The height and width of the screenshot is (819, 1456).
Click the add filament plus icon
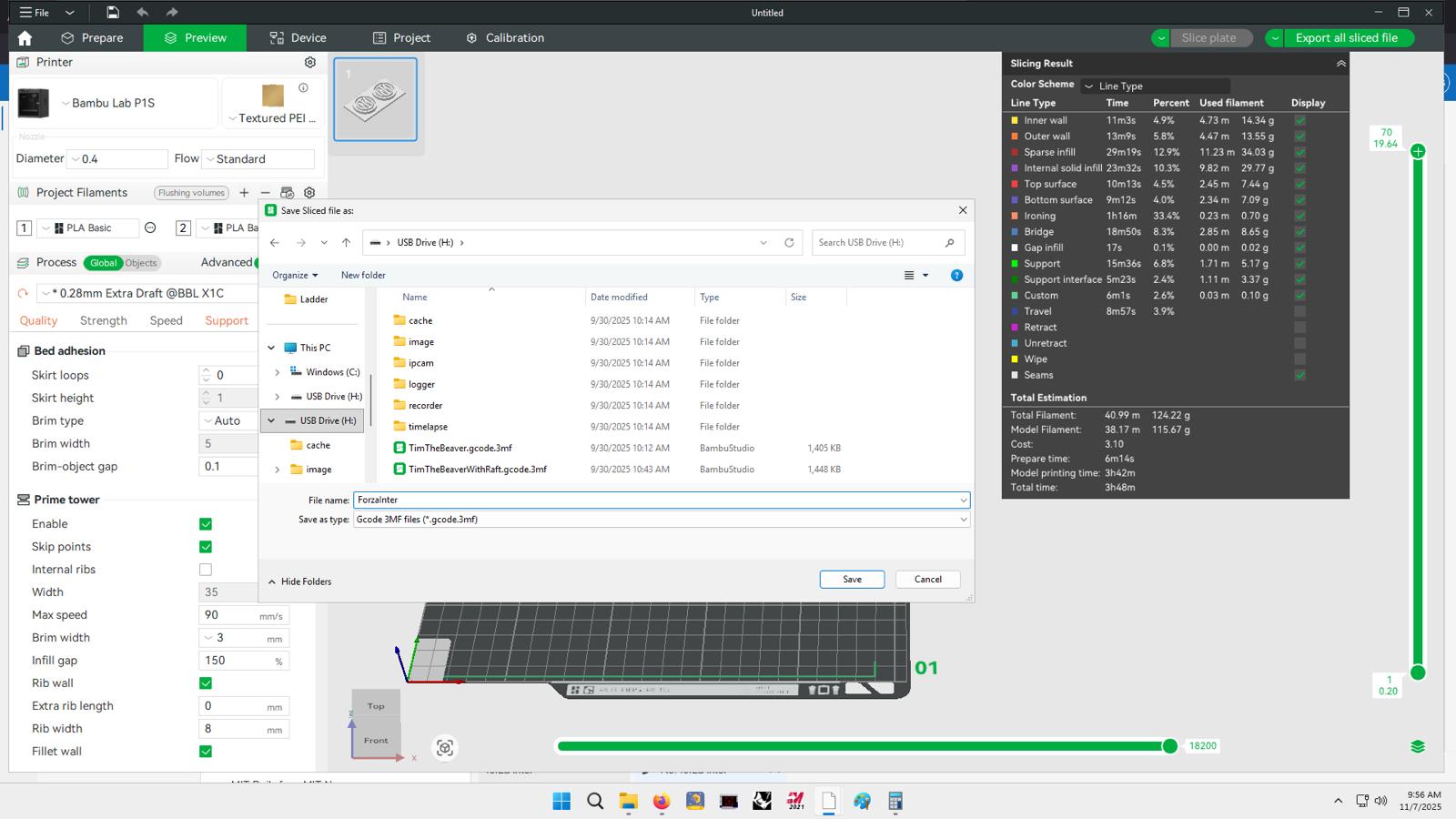[x=244, y=192]
